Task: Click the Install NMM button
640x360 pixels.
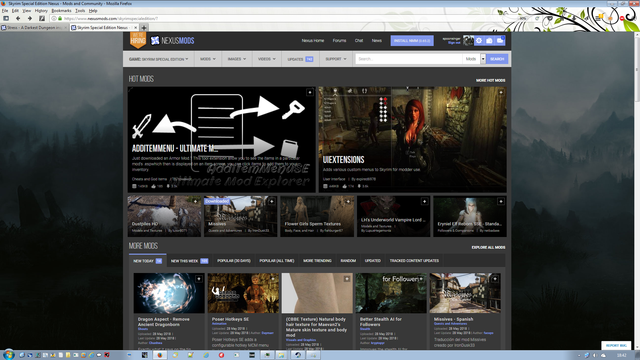Action: click(x=412, y=41)
